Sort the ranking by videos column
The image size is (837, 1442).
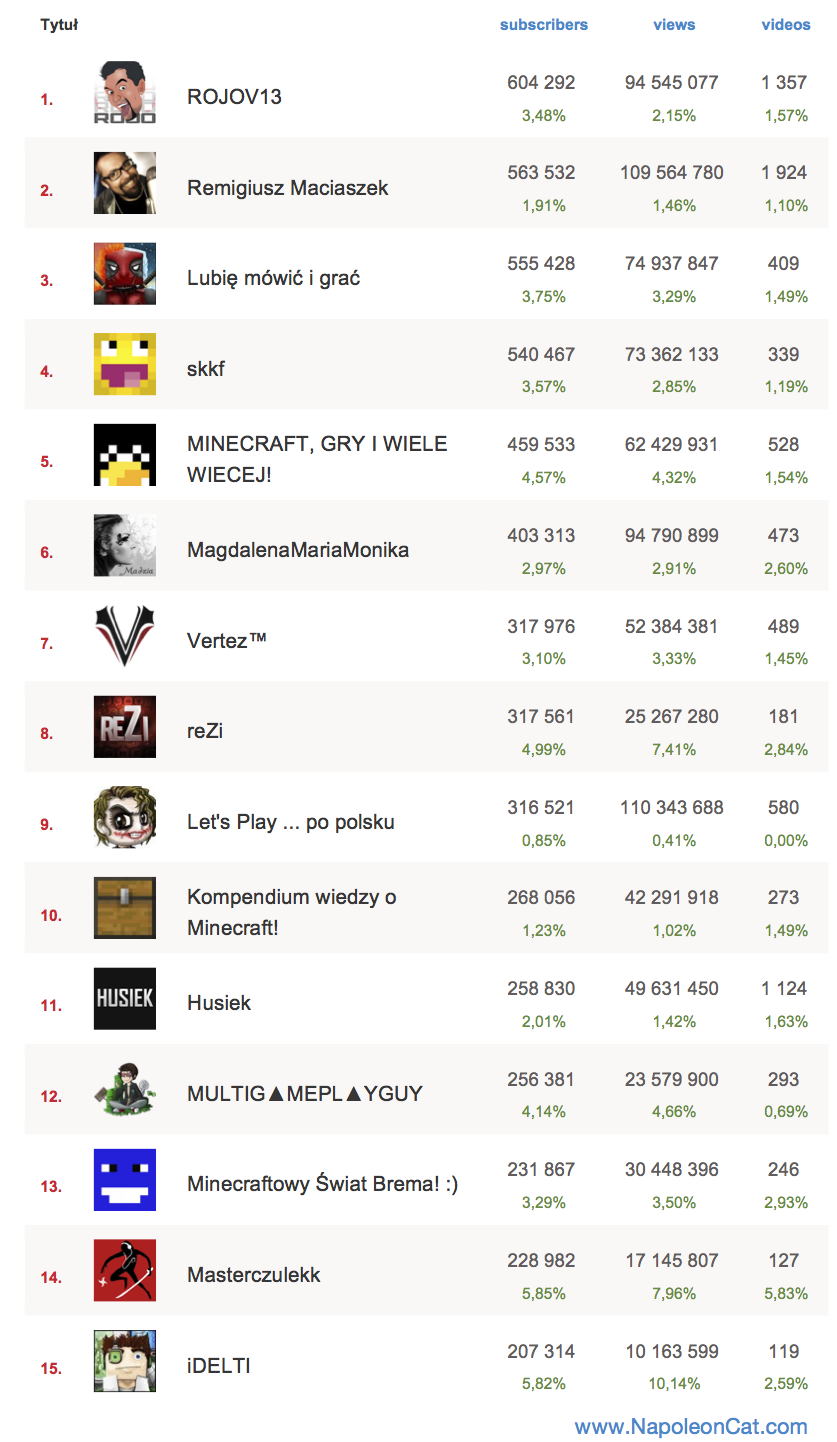point(786,25)
